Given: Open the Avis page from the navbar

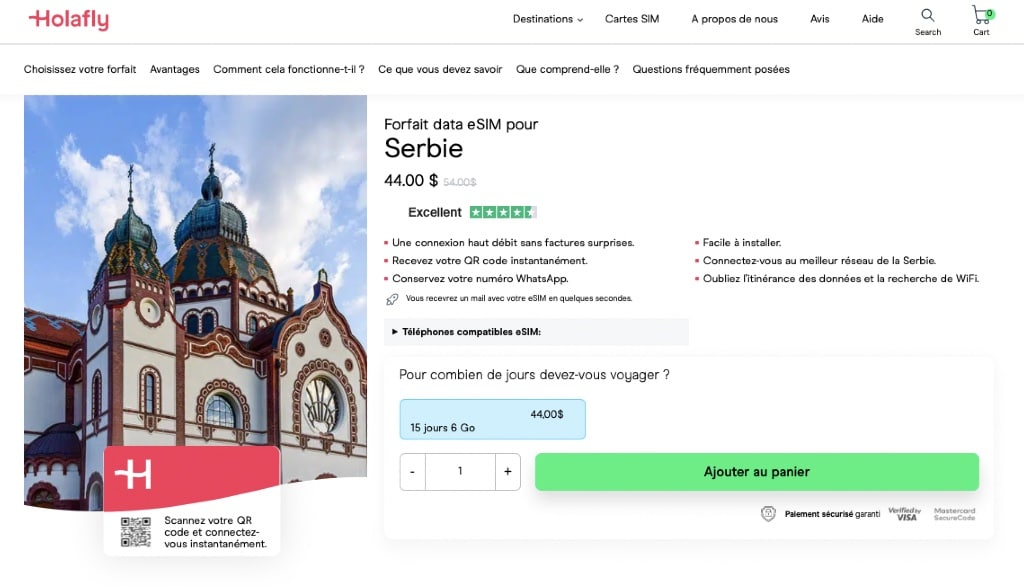Looking at the screenshot, I should (820, 18).
